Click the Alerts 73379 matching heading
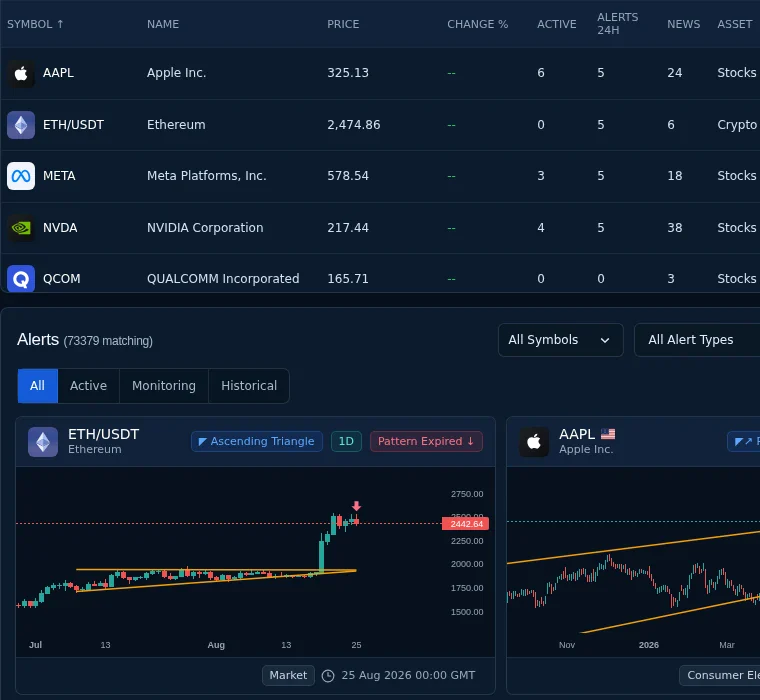This screenshot has width=760, height=700. pyautogui.click(x=85, y=340)
